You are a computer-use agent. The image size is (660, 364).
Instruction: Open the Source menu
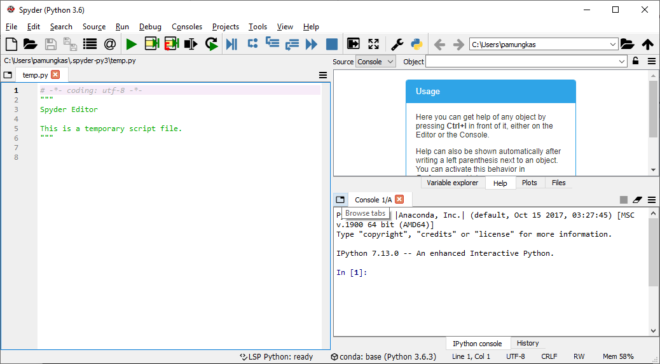click(94, 27)
